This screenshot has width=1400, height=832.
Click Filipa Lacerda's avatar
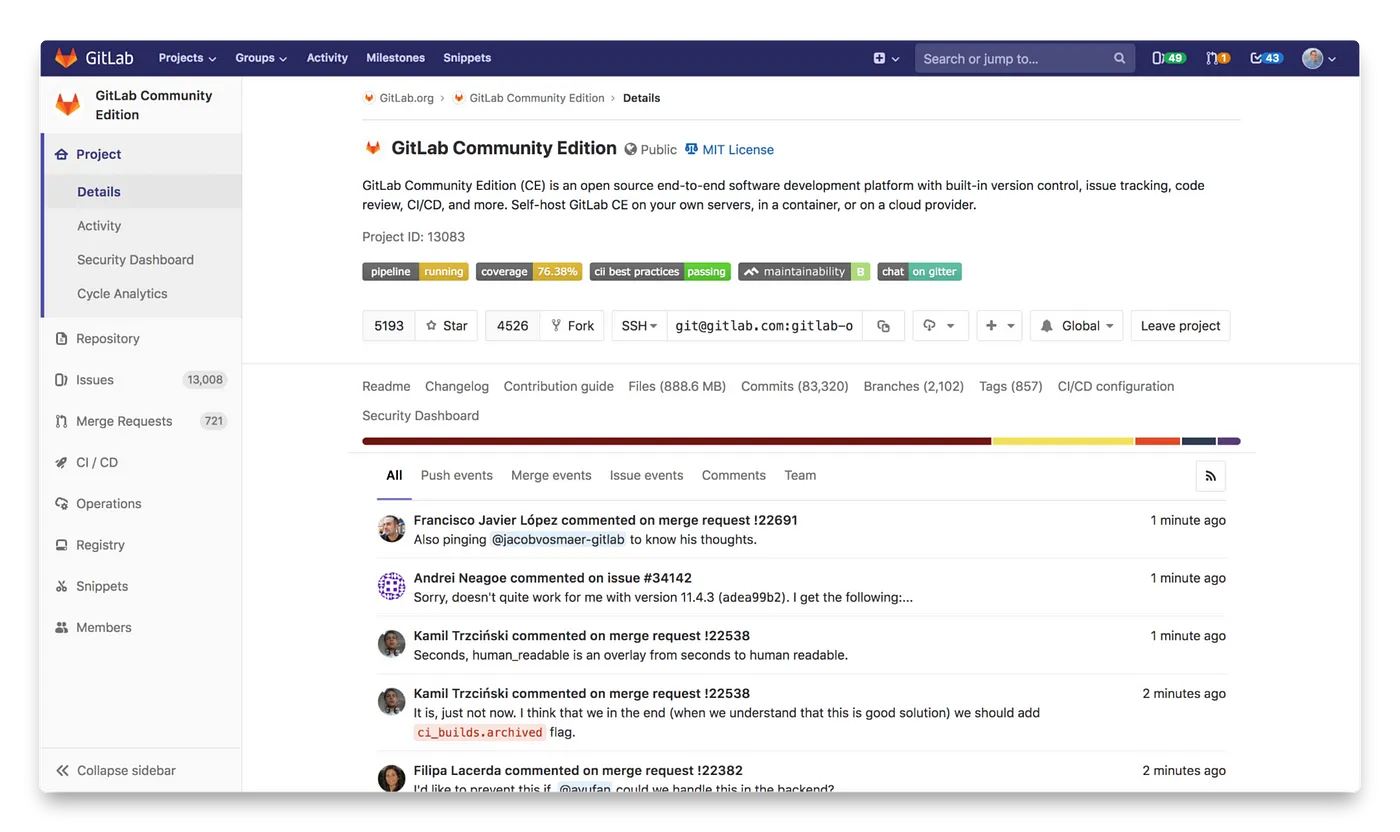point(391,778)
